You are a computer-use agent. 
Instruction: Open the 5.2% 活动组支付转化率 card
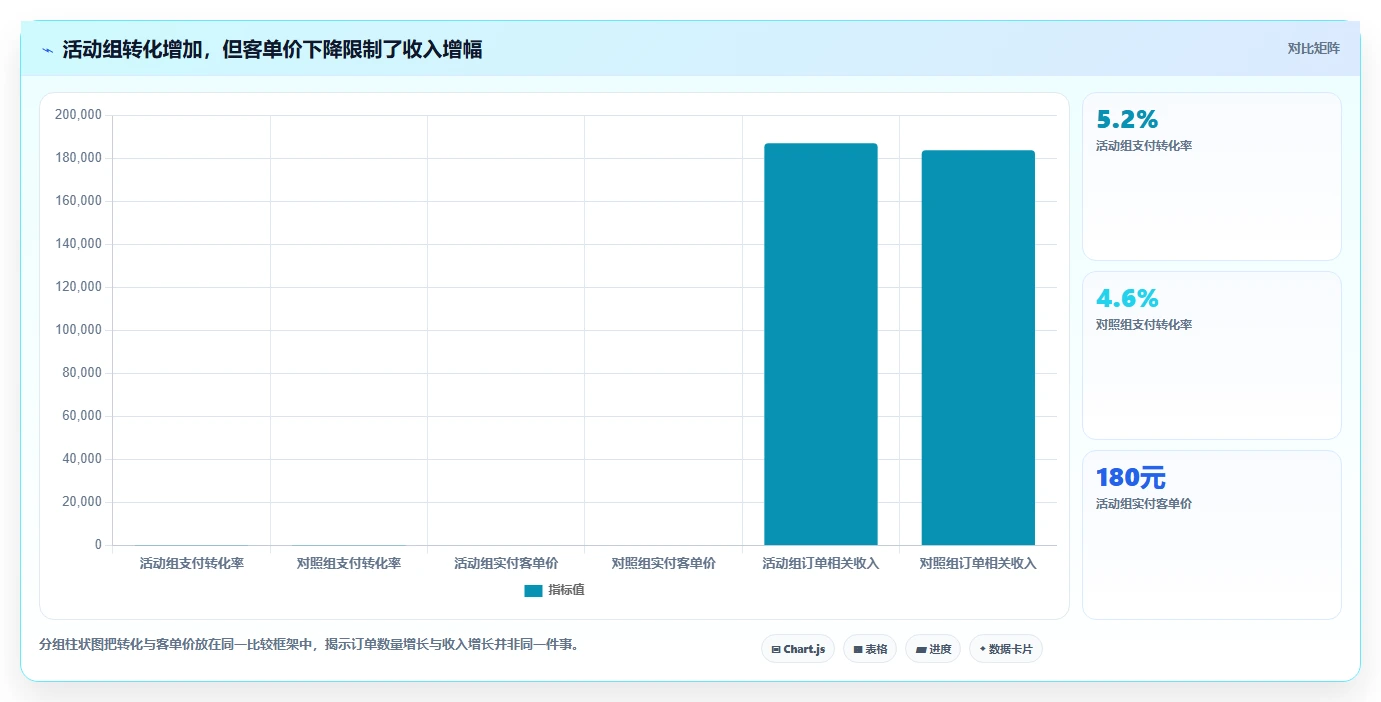coord(1212,177)
